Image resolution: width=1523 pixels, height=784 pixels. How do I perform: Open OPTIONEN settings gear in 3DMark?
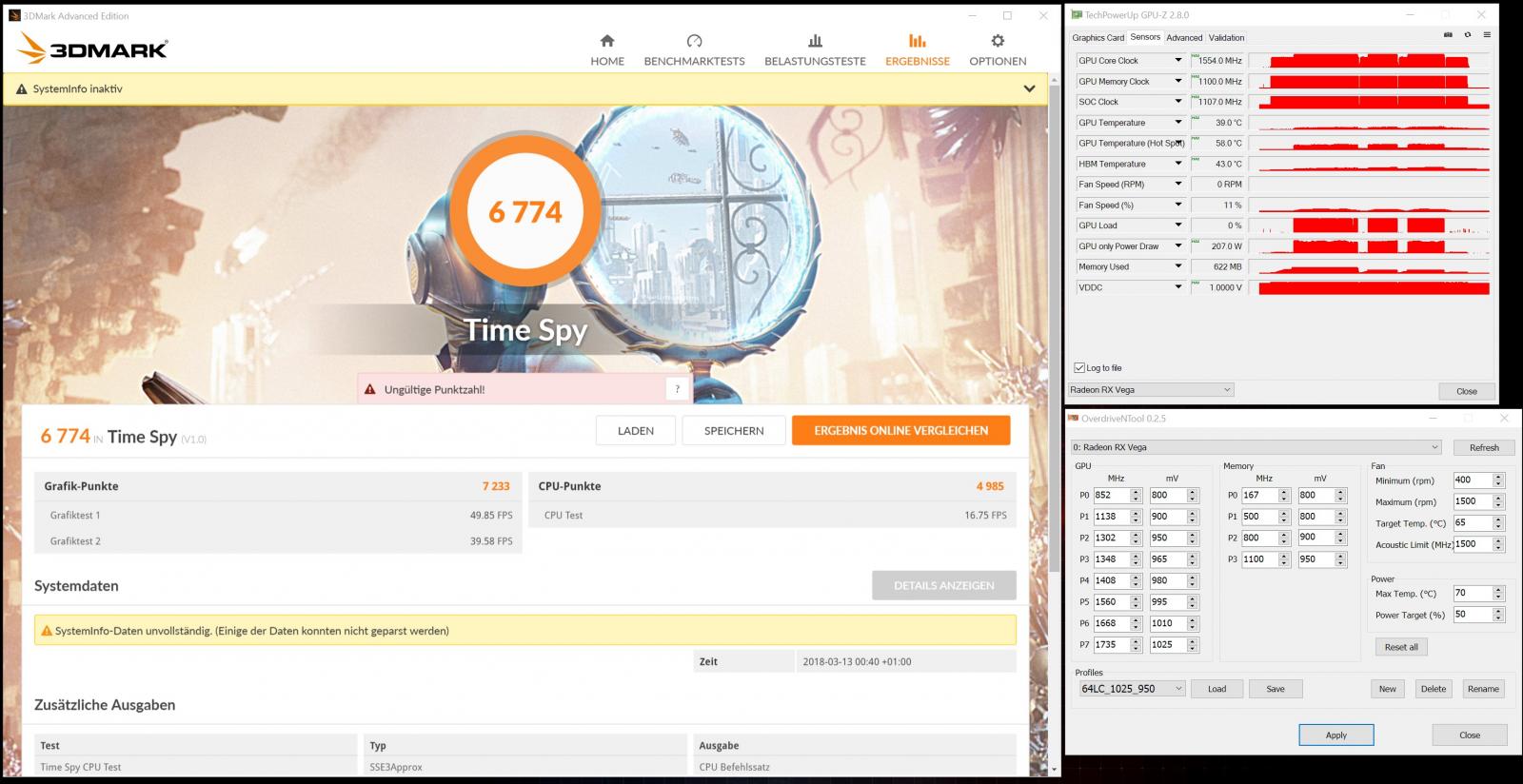point(998,49)
